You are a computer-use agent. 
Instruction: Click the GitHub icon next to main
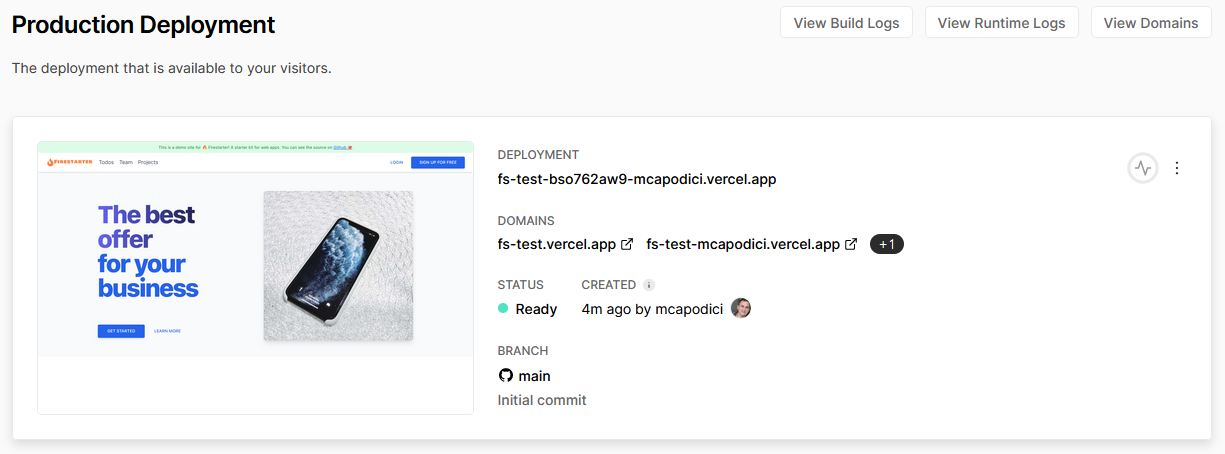pyautogui.click(x=505, y=376)
